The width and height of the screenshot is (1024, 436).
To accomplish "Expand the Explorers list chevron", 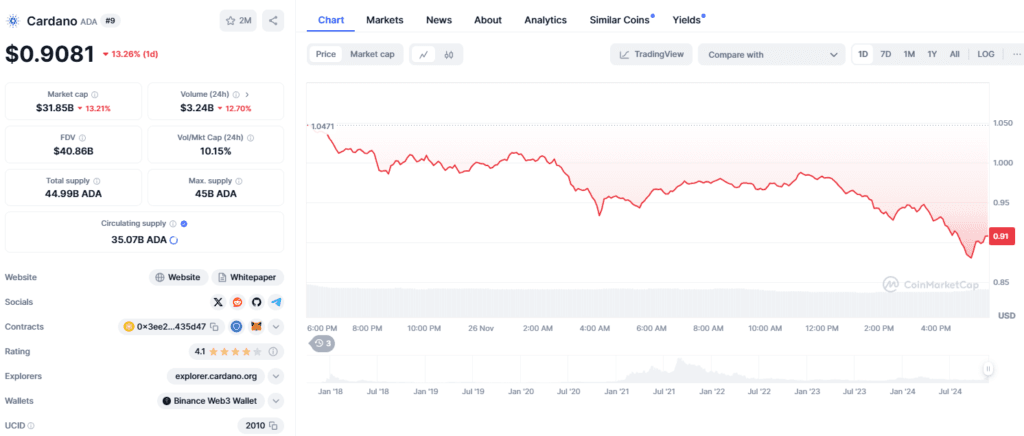I will click(x=276, y=376).
